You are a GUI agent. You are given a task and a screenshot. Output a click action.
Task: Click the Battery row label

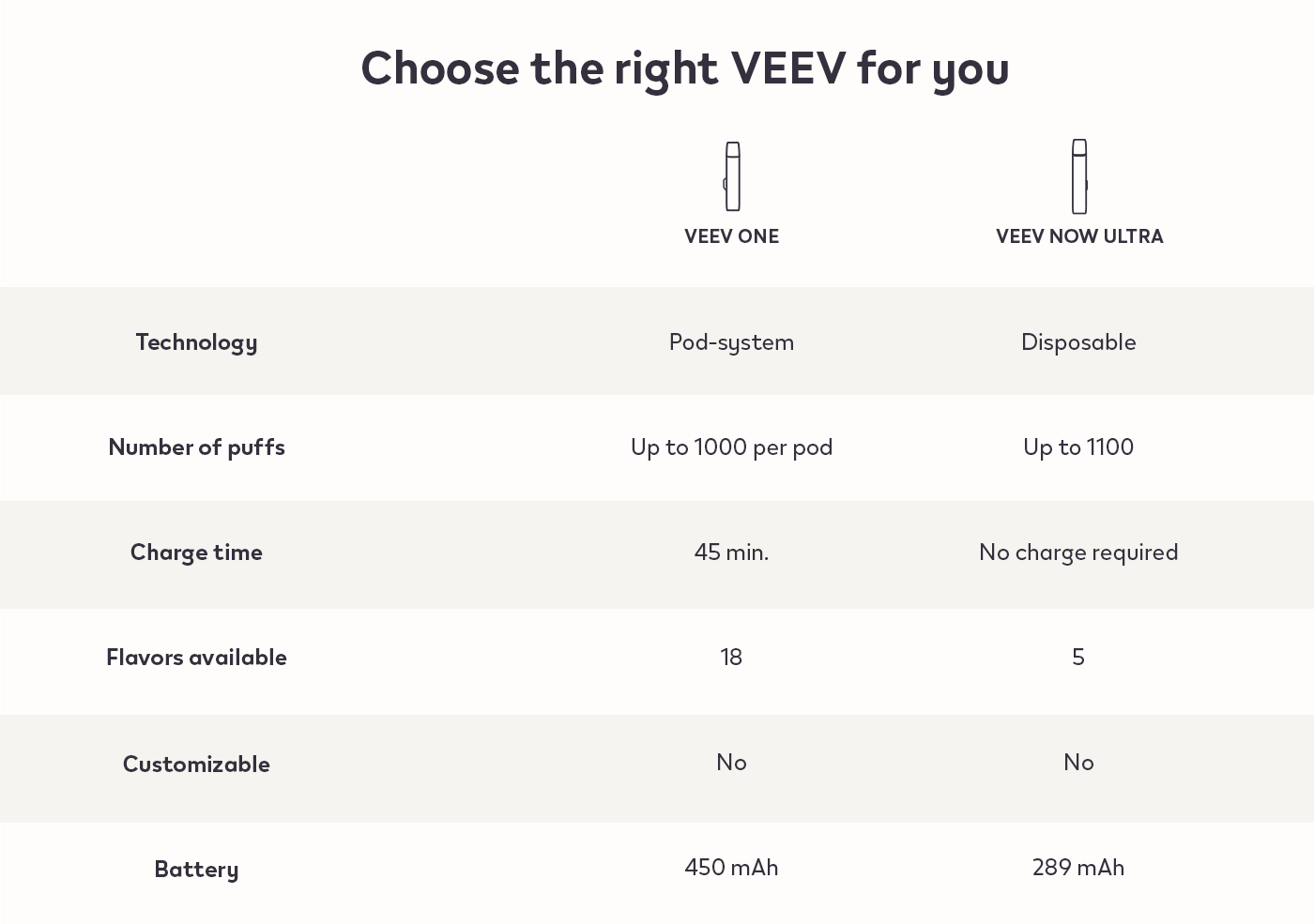(196, 870)
